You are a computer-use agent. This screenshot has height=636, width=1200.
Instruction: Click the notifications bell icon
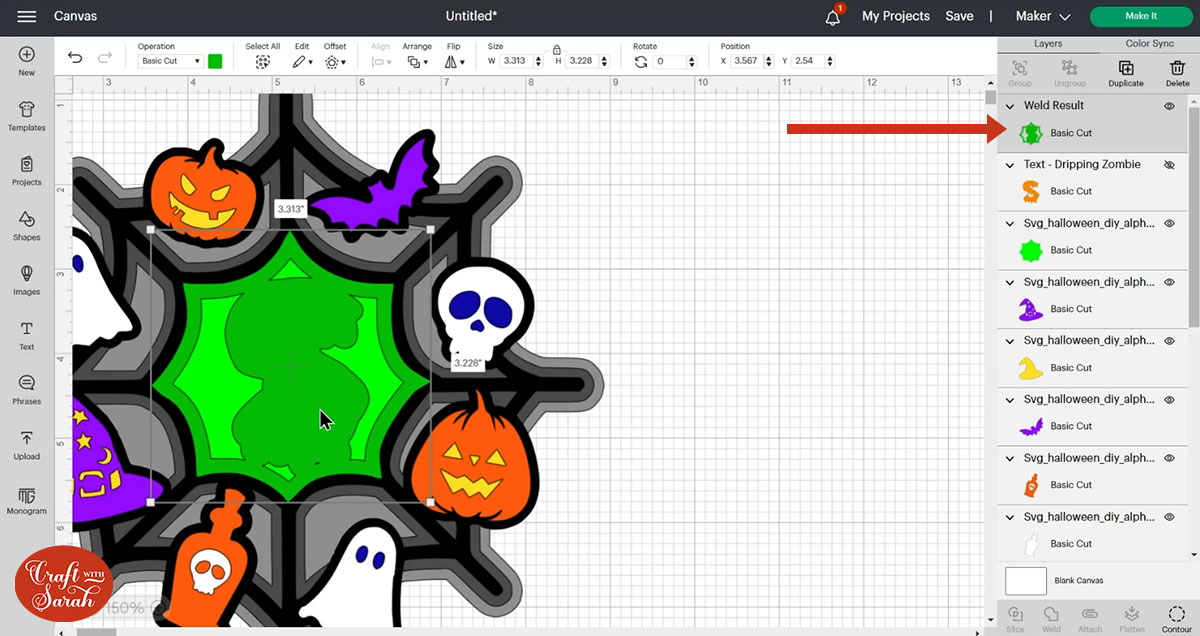pyautogui.click(x=833, y=16)
